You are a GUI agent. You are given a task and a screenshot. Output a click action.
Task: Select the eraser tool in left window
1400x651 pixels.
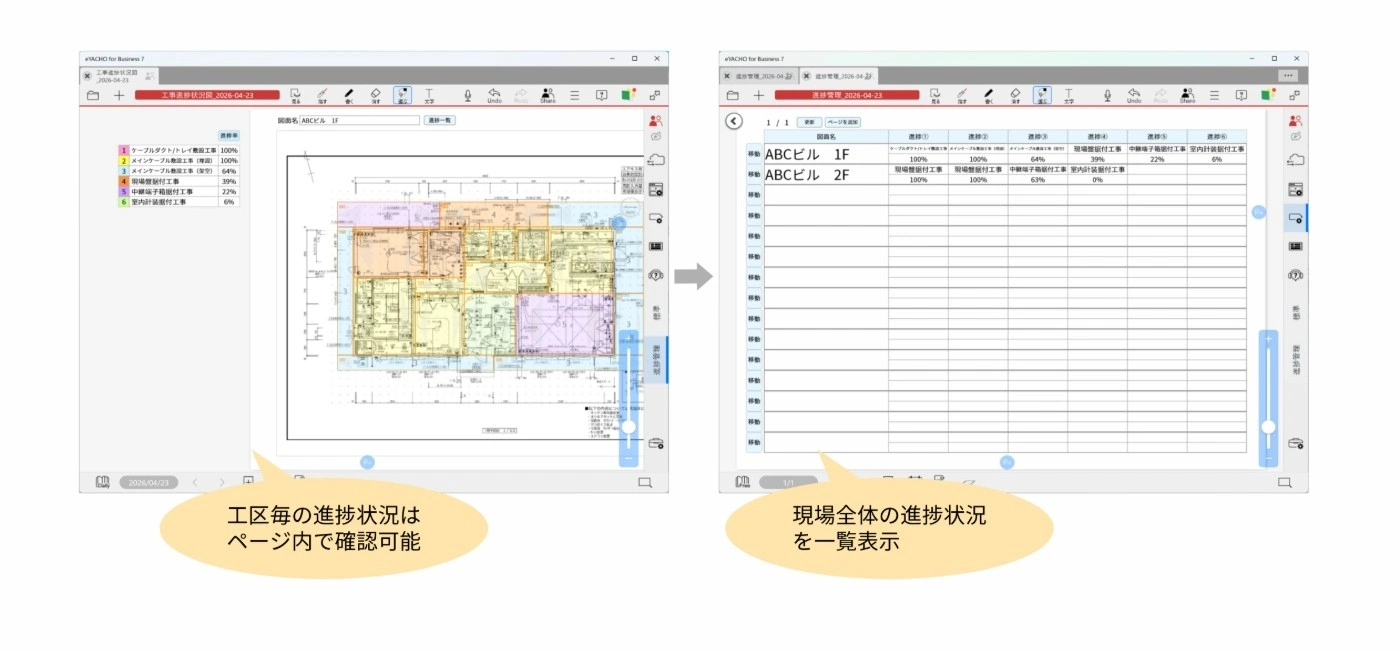pyautogui.click(x=376, y=95)
